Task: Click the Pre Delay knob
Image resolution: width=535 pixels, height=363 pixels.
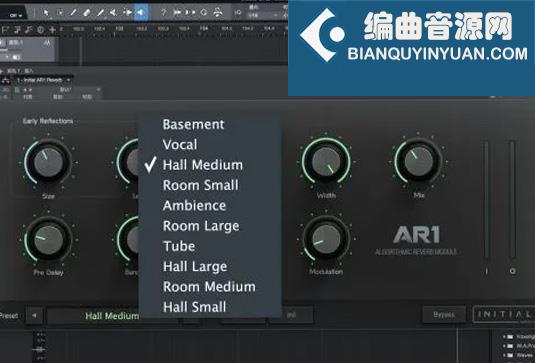Action: point(48,239)
